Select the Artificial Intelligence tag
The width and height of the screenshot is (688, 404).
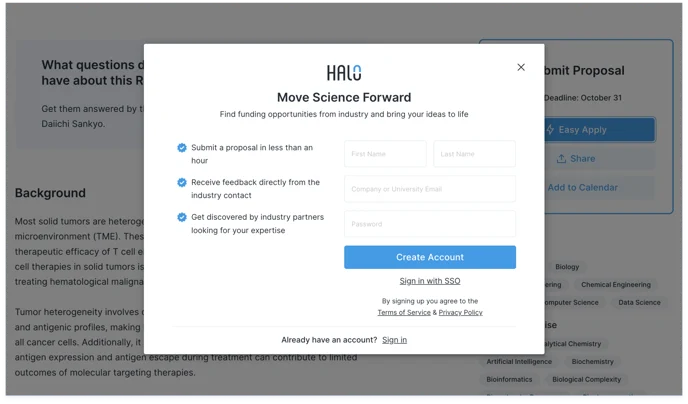tap(519, 361)
